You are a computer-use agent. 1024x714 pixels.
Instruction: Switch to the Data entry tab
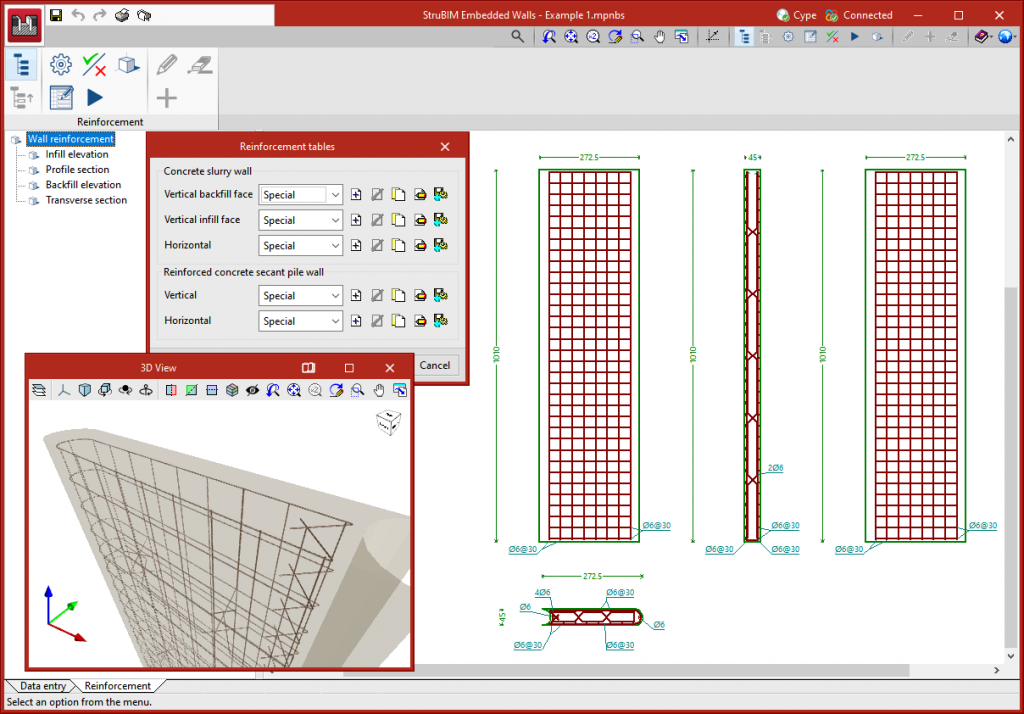43,686
